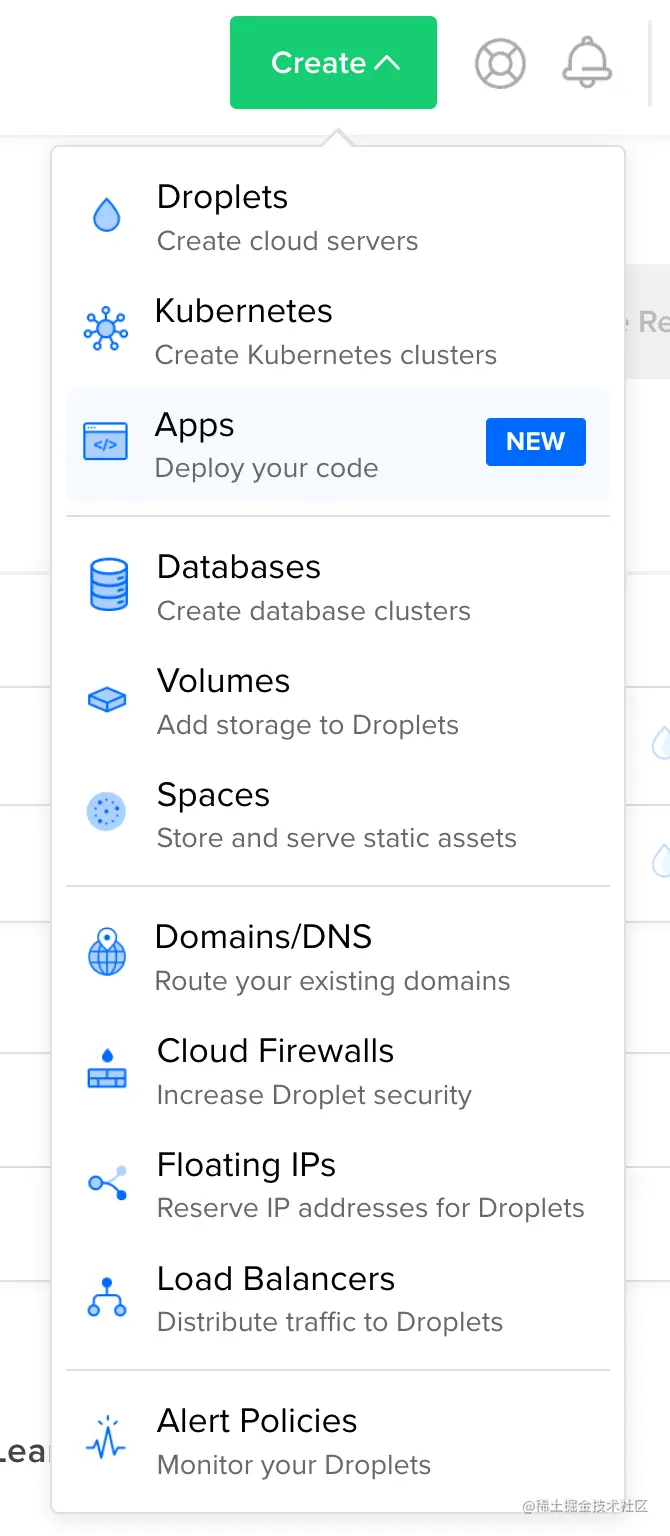Select the Droplets water-drop icon
Image resolution: width=670 pixels, height=1536 pixels.
107,213
